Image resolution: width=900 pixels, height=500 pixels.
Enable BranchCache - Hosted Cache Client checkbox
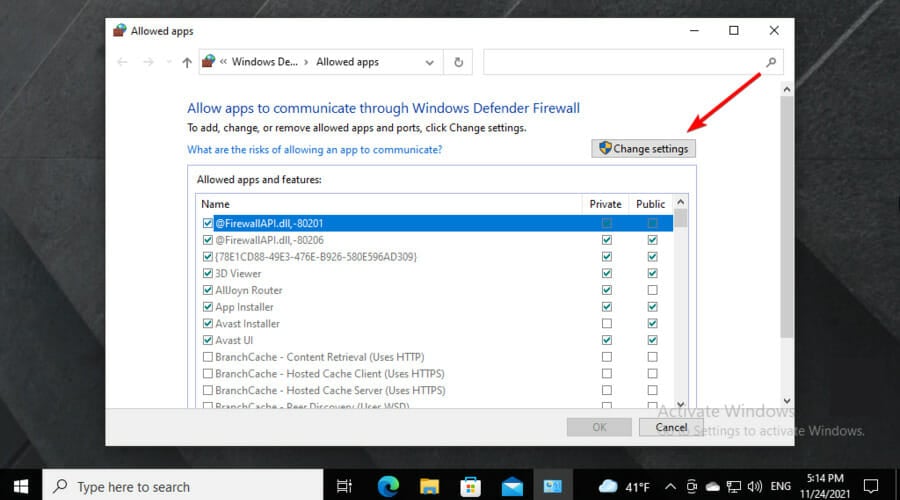(208, 374)
